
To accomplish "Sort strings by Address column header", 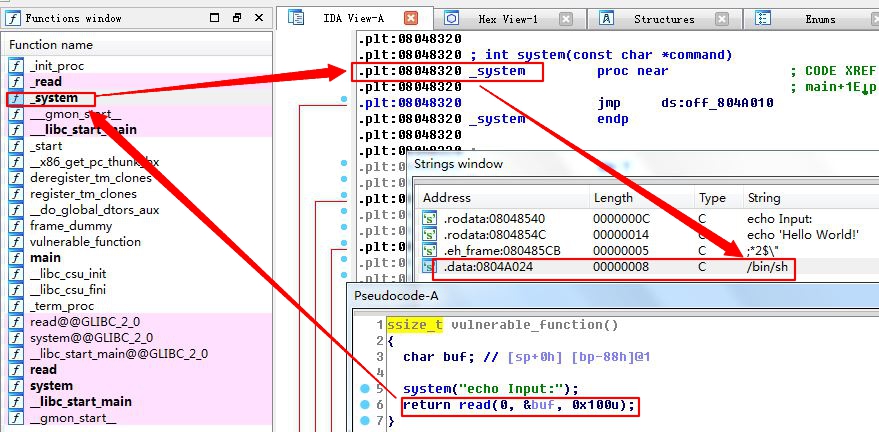I will tap(447, 198).
